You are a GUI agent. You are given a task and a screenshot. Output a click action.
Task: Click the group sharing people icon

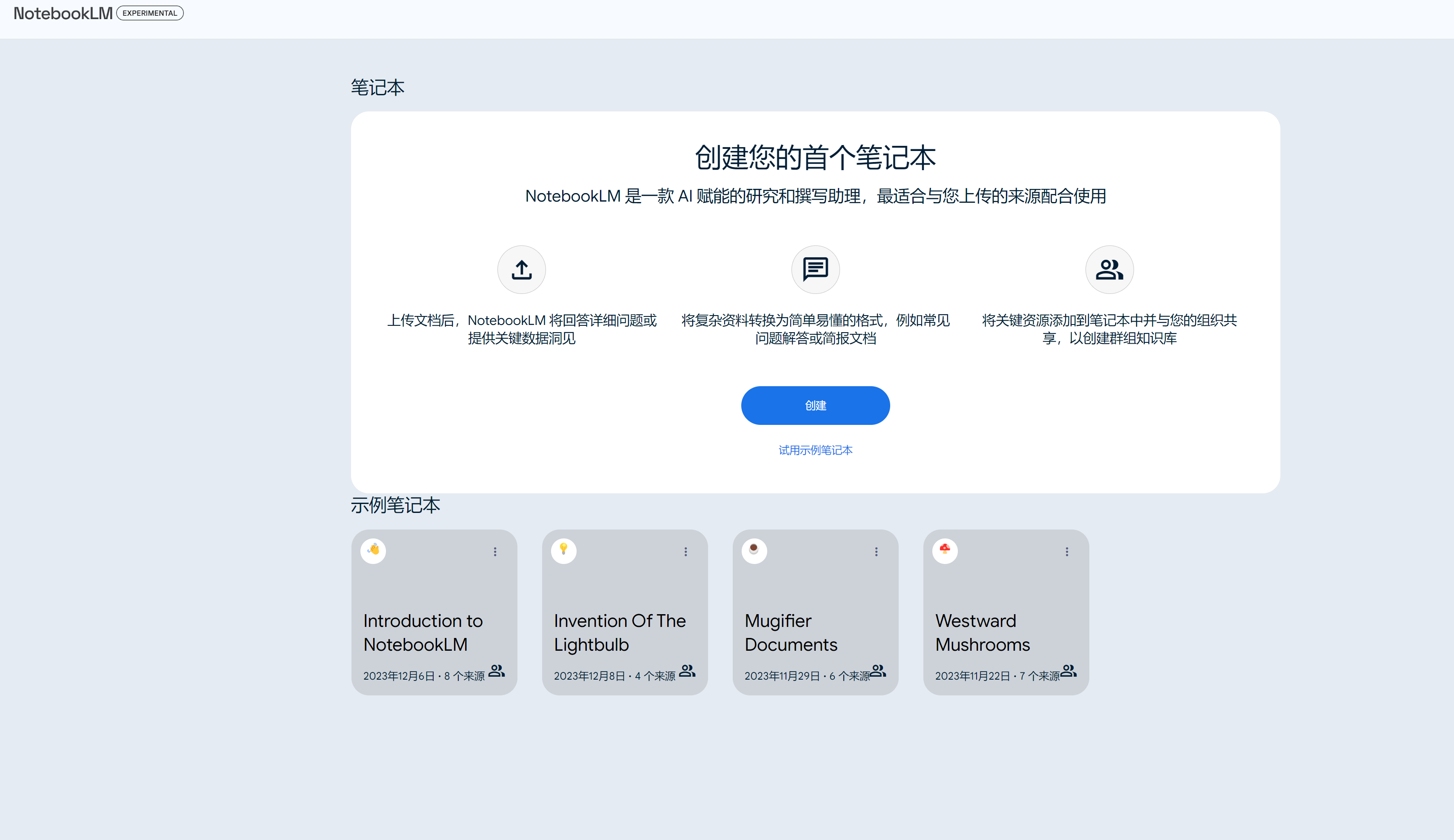pos(1109,269)
